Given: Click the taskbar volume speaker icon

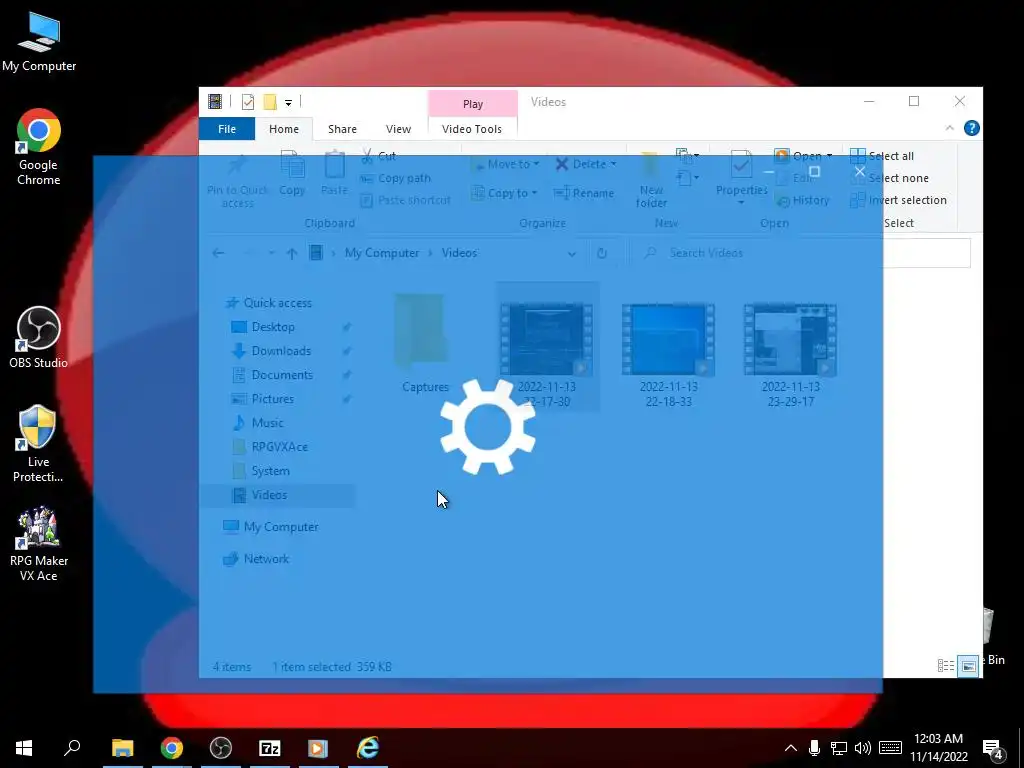Looking at the screenshot, I should [863, 748].
